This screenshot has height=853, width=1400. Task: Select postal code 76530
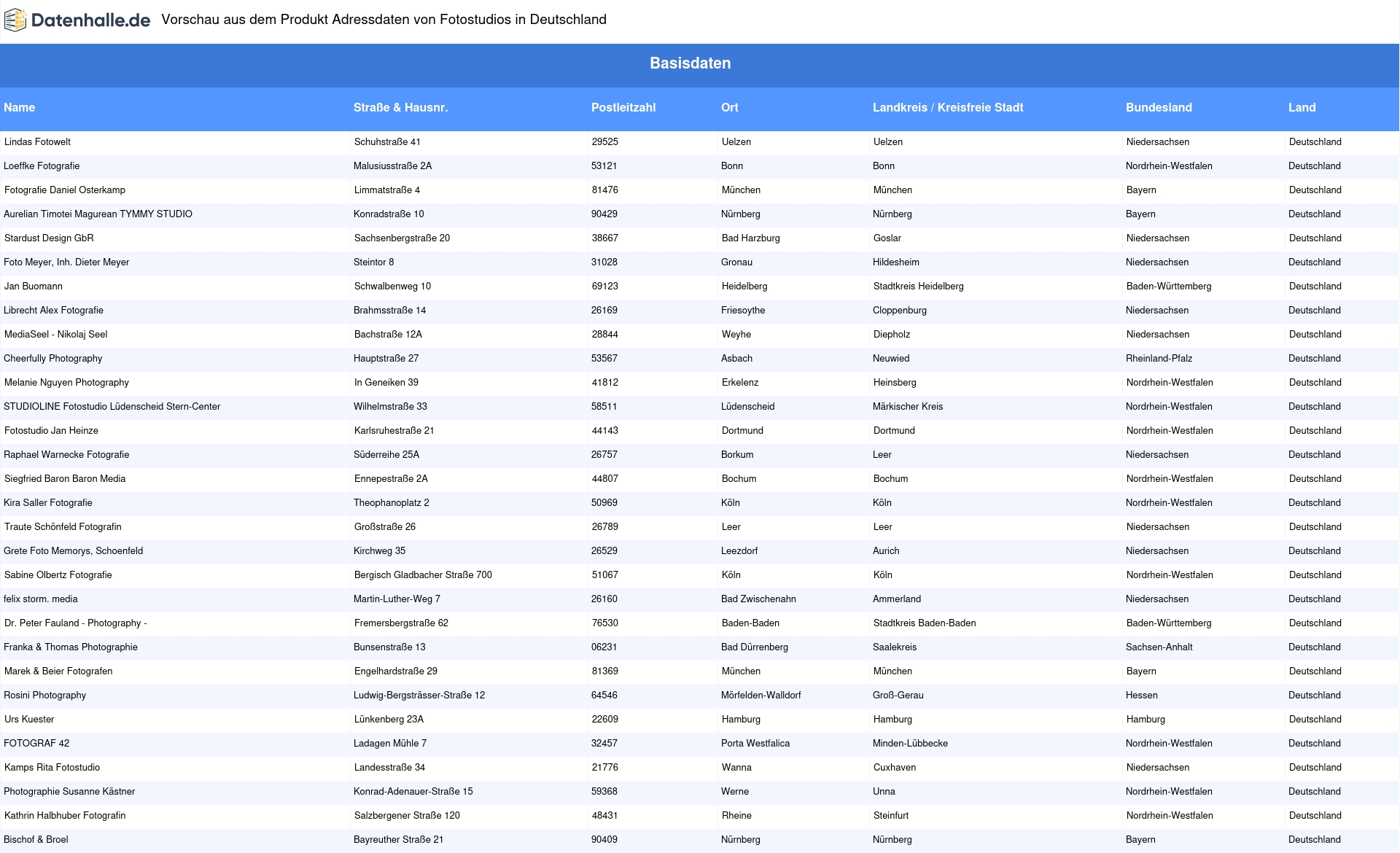(x=605, y=623)
